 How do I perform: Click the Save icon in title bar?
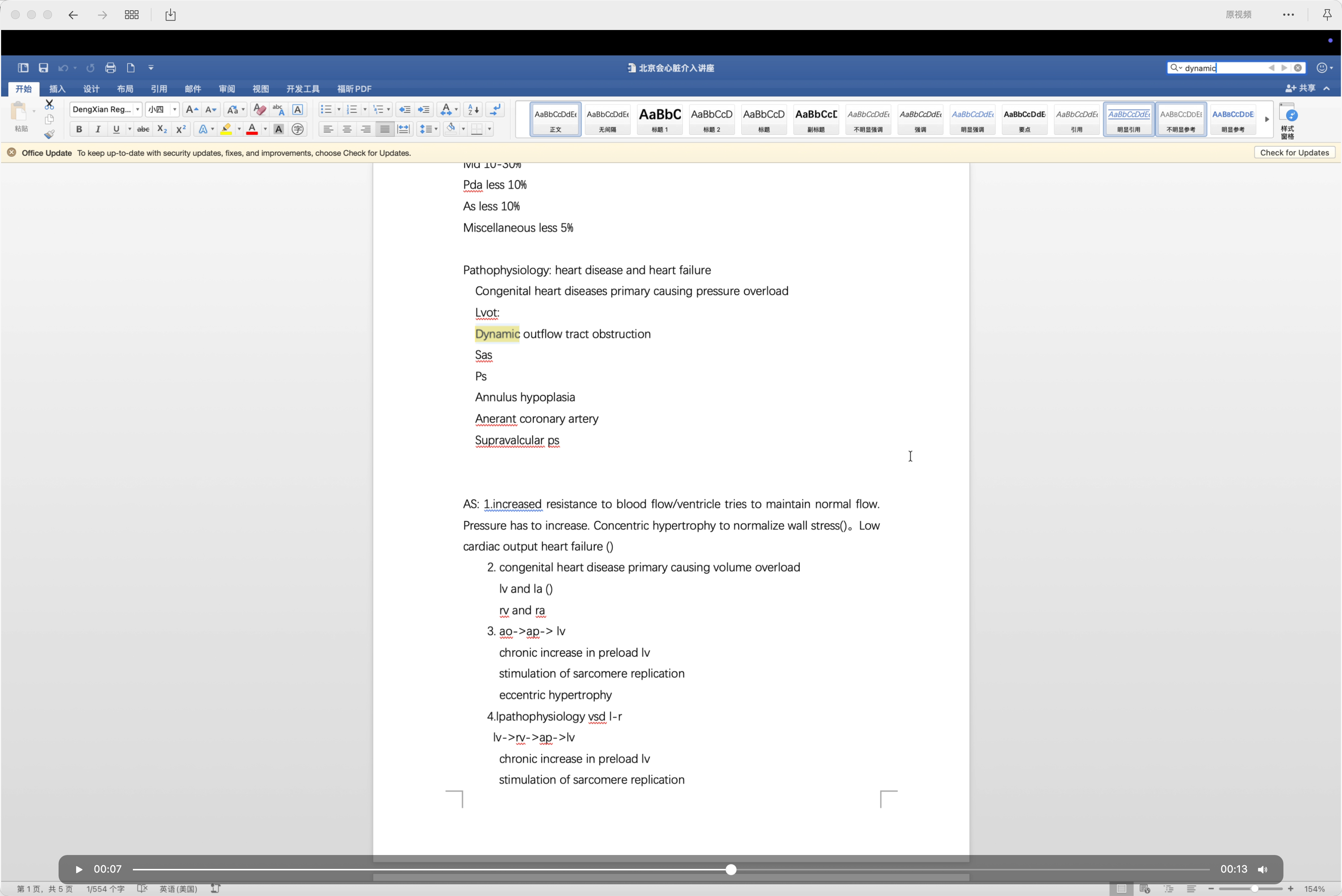(44, 68)
